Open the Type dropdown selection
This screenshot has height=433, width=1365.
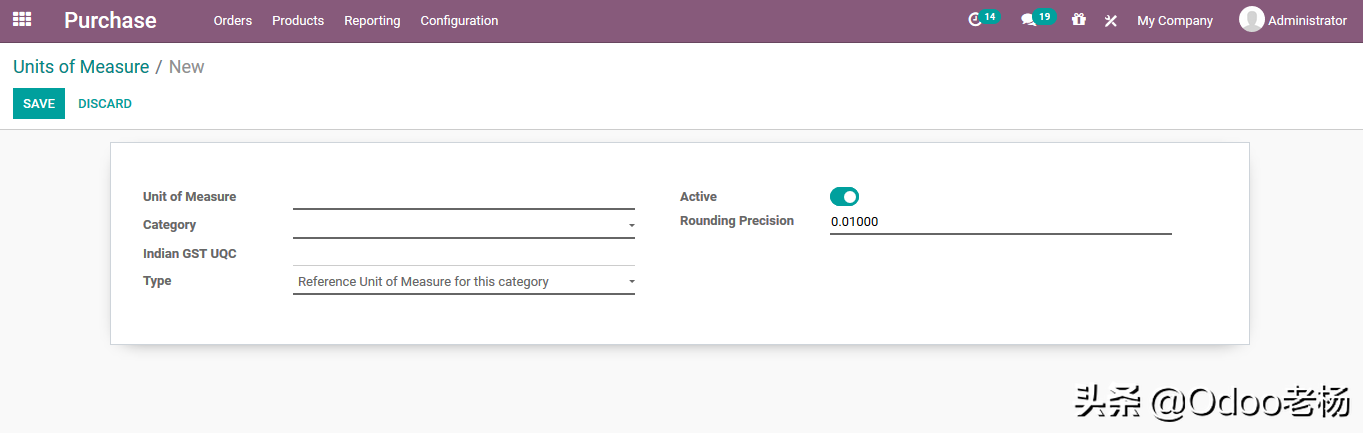click(463, 282)
